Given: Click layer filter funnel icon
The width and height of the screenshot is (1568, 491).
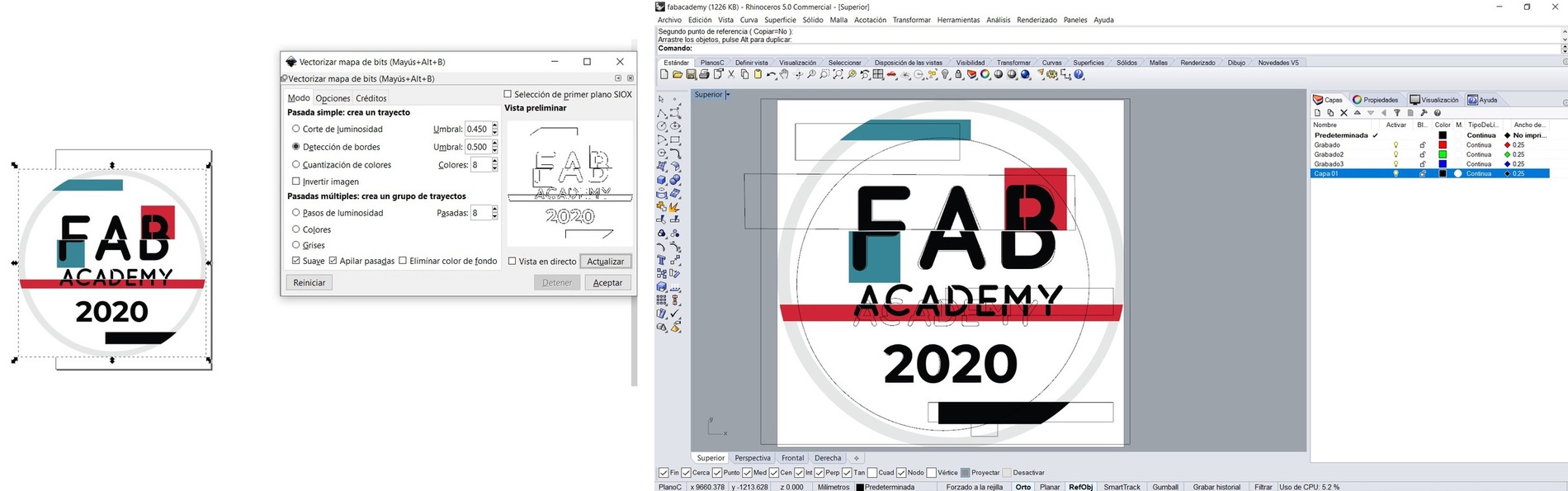Looking at the screenshot, I should 1397,112.
